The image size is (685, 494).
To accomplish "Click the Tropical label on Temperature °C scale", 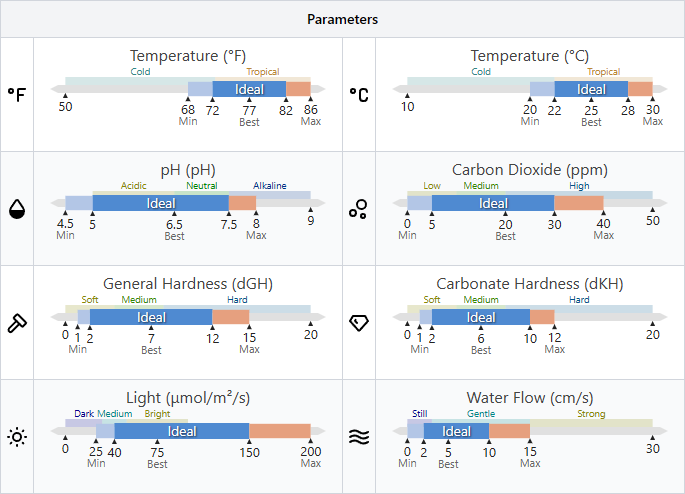I will 604,72.
